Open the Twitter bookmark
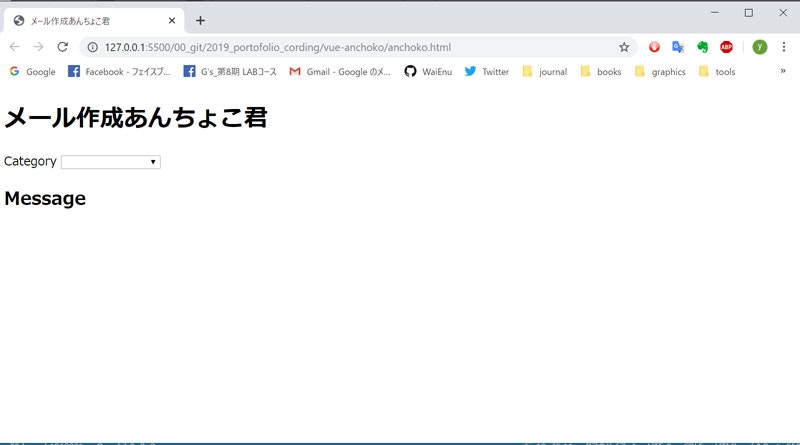 point(487,72)
